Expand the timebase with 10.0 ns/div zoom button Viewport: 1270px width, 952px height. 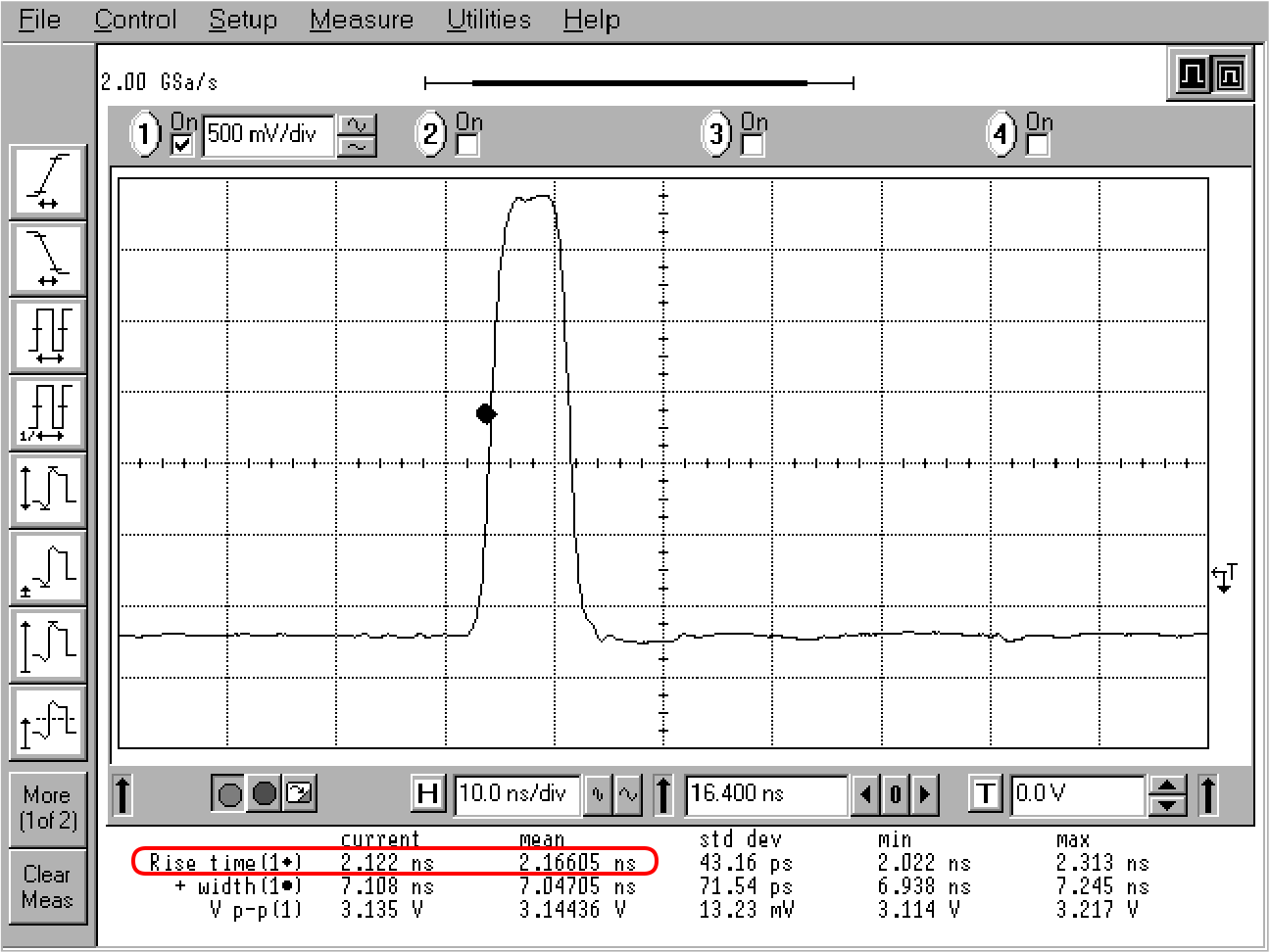(627, 794)
